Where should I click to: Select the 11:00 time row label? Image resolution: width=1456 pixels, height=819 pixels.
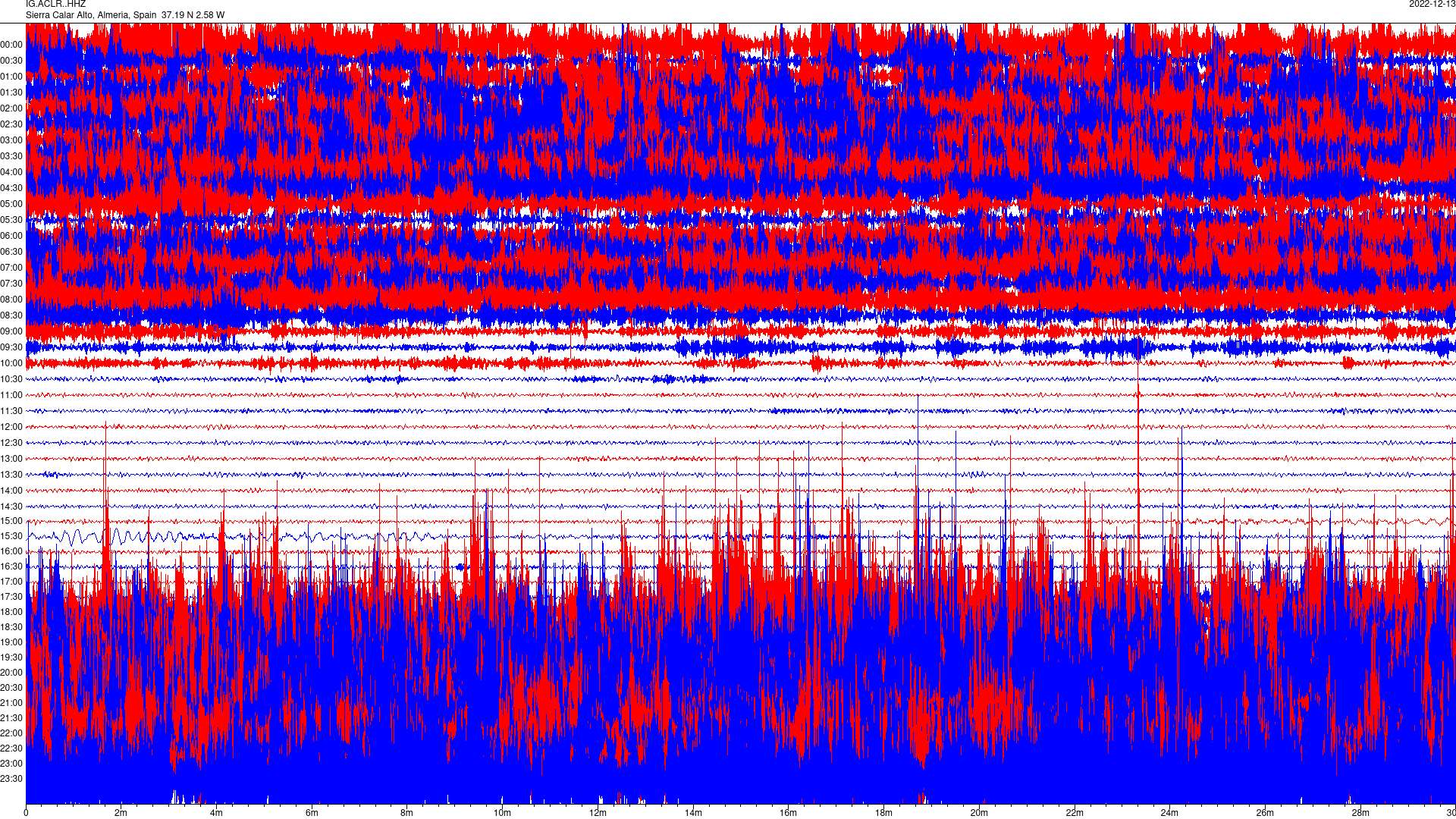tap(11, 395)
